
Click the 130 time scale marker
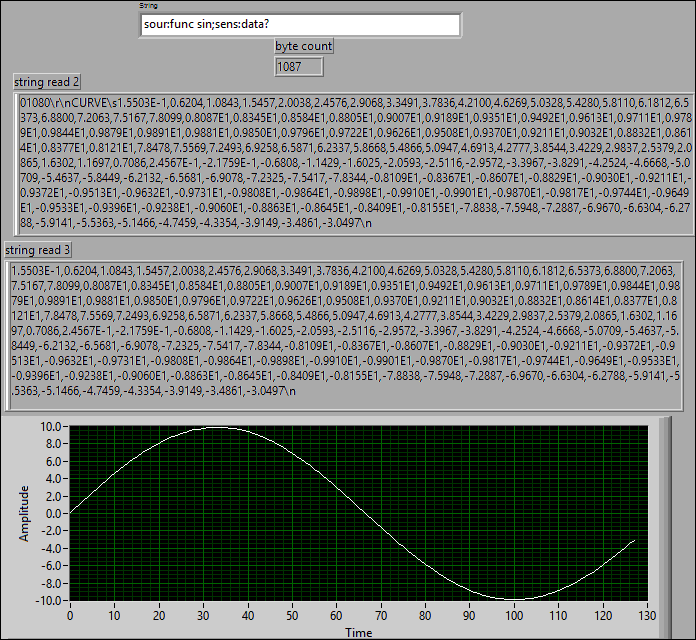point(648,616)
